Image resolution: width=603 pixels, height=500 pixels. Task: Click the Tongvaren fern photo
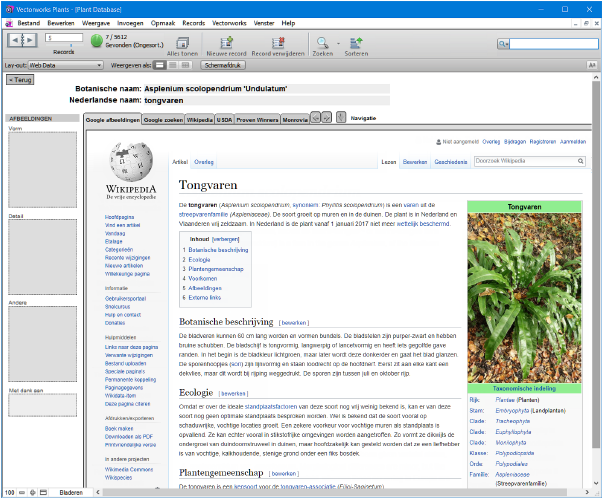[524, 298]
